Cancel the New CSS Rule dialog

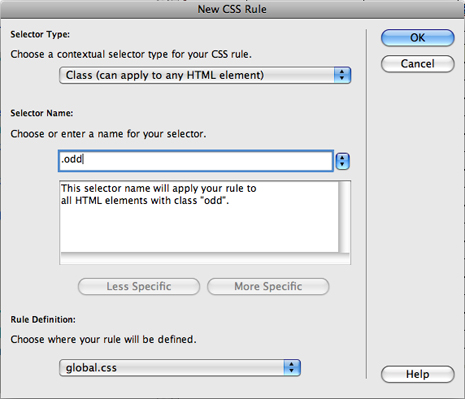[x=417, y=64]
